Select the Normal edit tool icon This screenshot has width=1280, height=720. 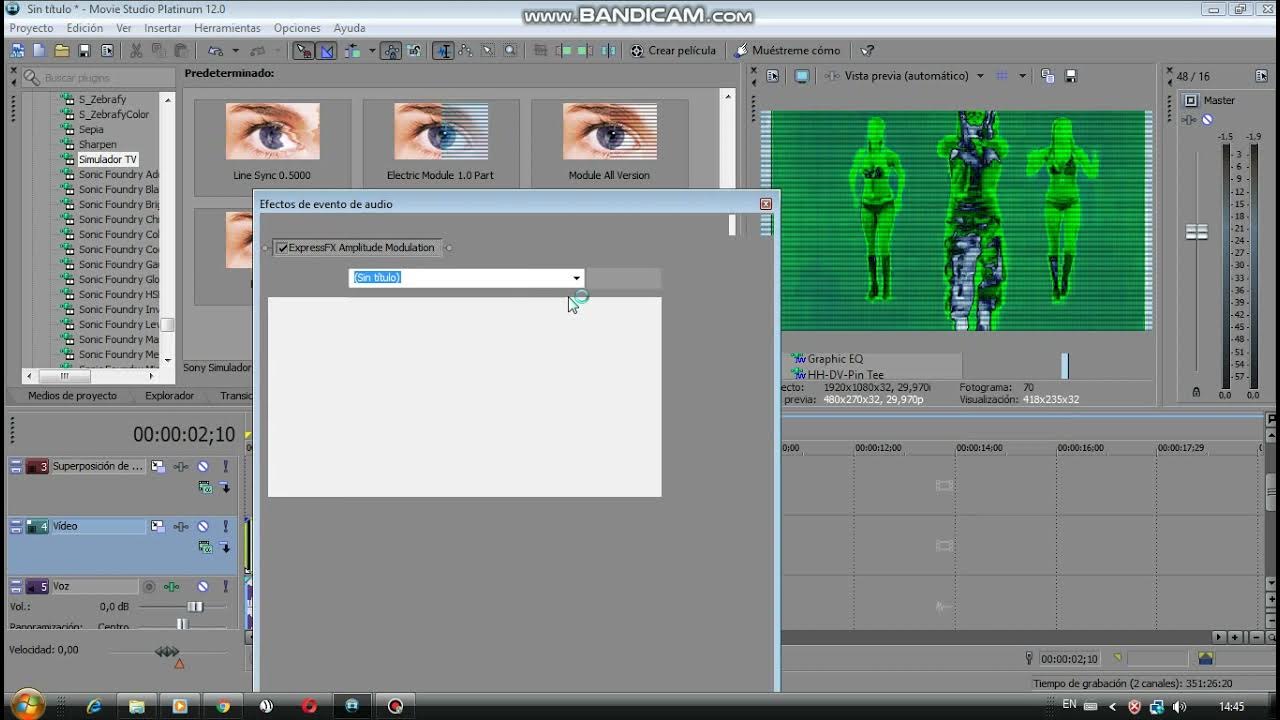(x=443, y=50)
